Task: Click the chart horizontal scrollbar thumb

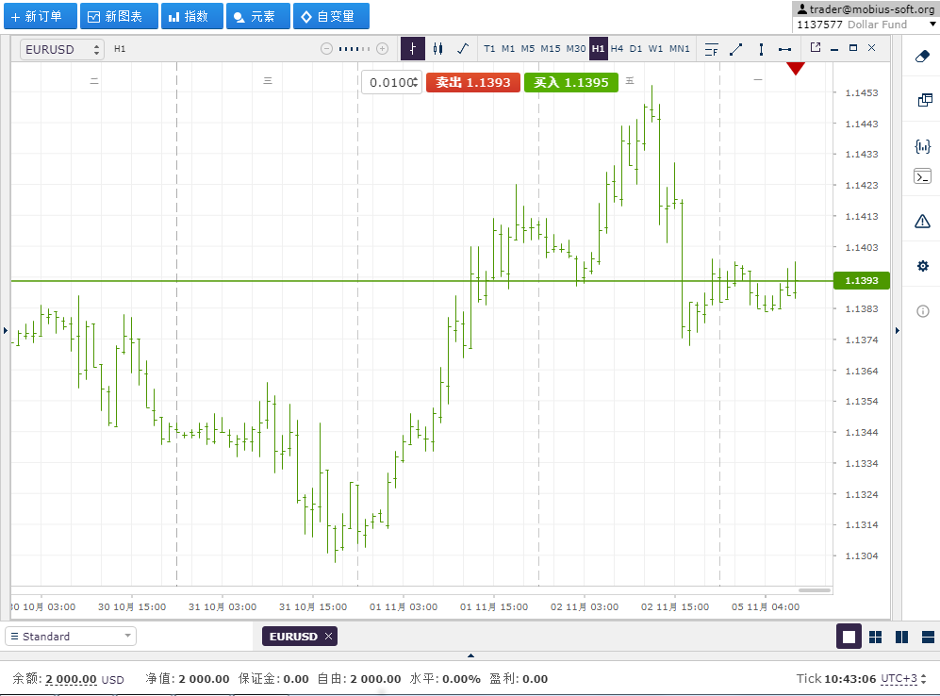Action: [x=814, y=590]
